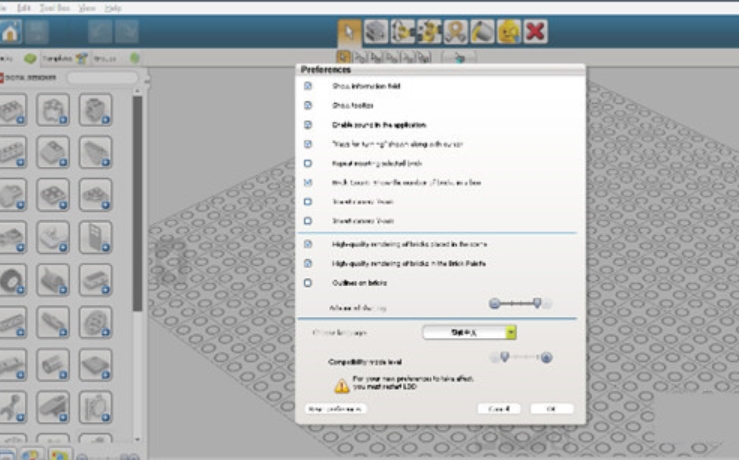
Task: Click the Save icon next to Home
Action: tap(36, 32)
